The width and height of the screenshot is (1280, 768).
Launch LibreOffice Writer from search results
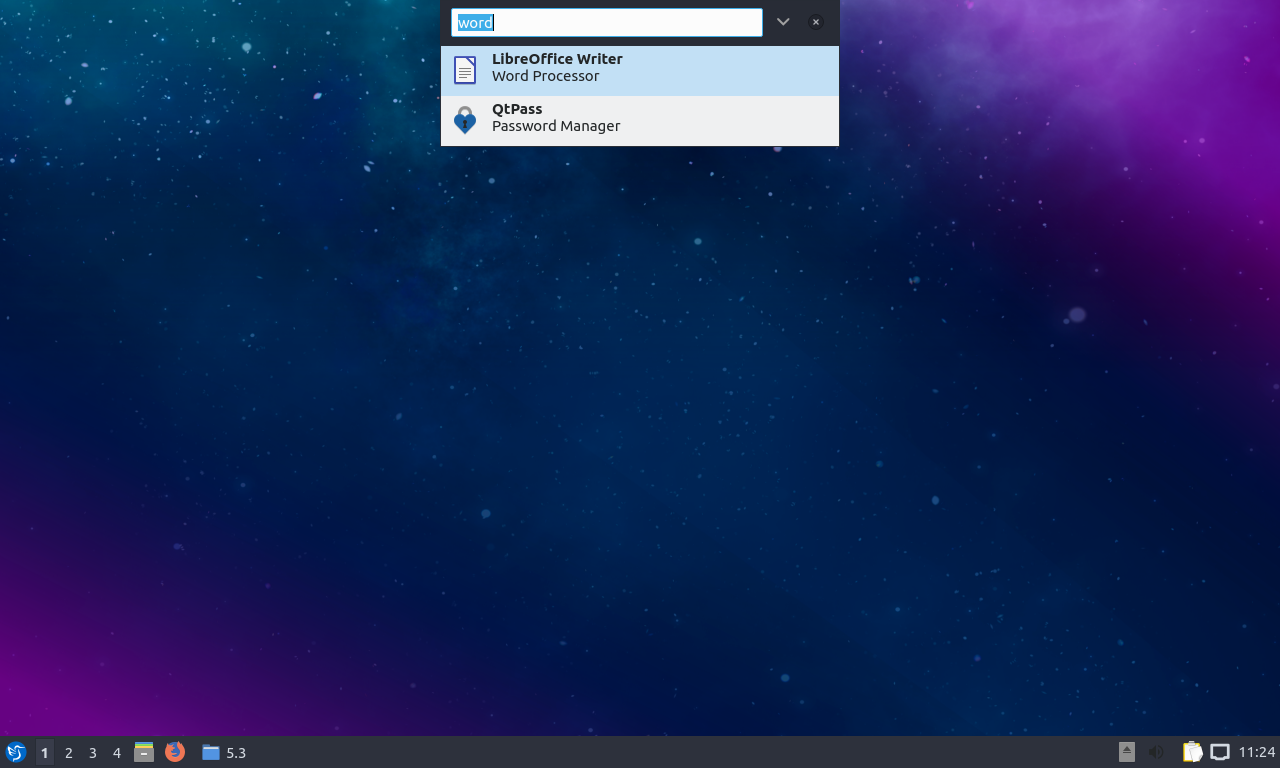coord(557,59)
